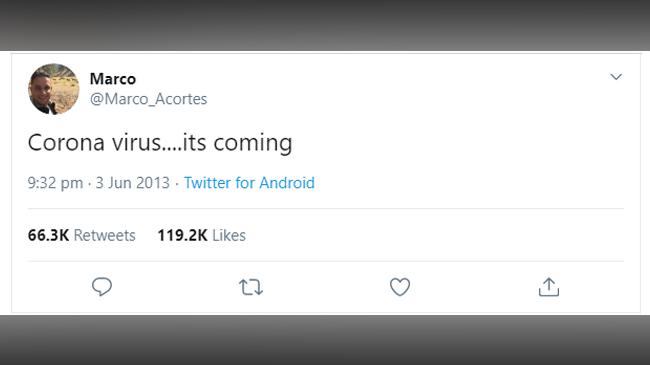650x365 pixels.
Task: Like the tweet with the heart icon
Action: [x=400, y=287]
